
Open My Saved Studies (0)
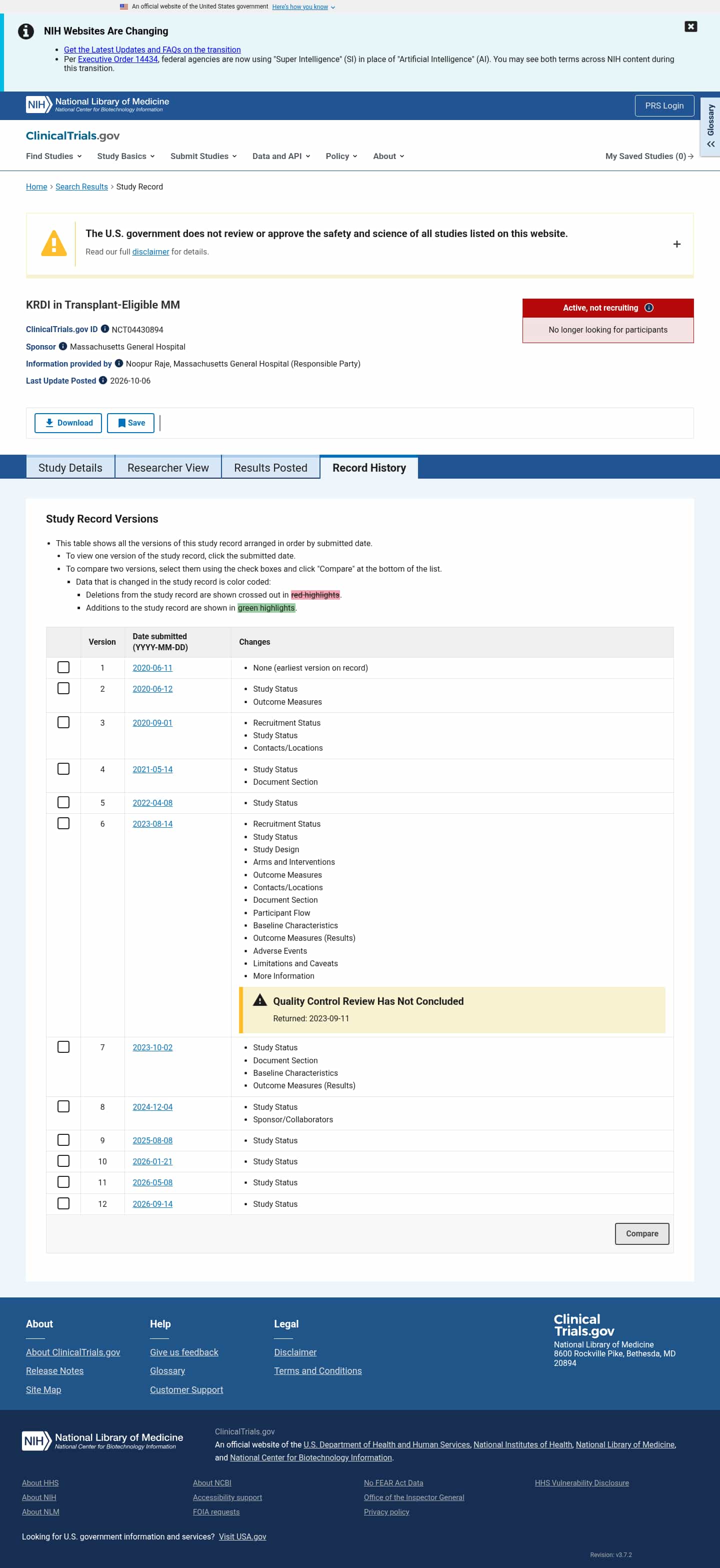coord(649,156)
